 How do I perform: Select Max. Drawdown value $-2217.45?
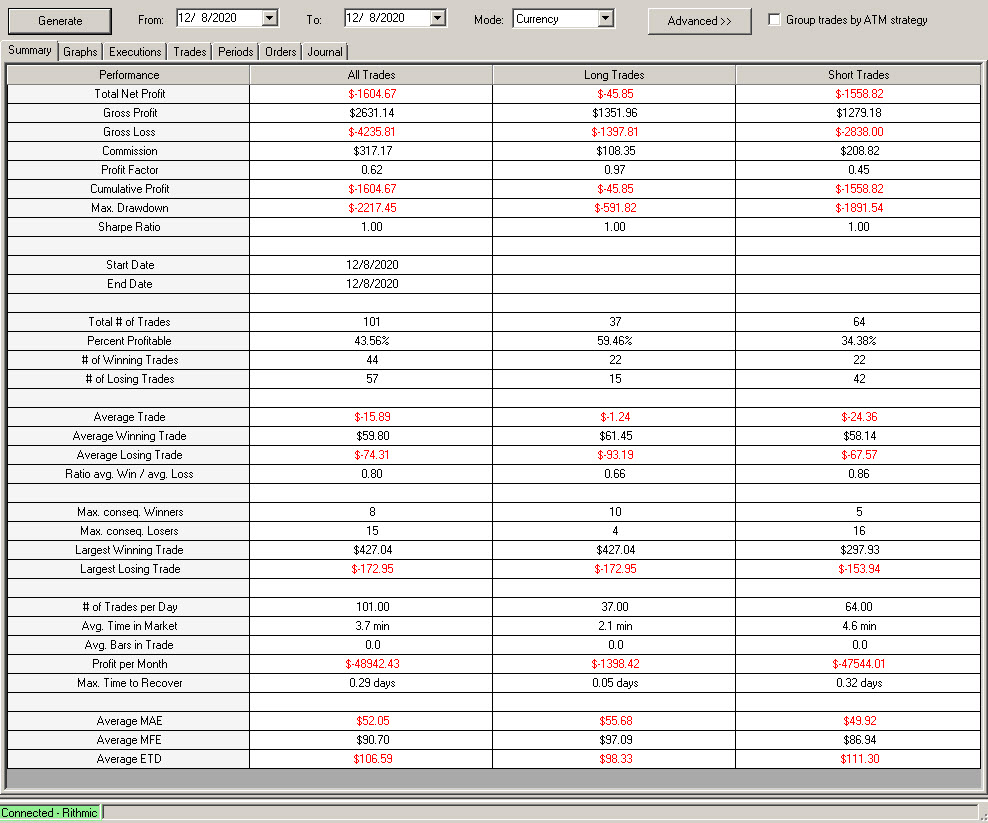(372, 208)
